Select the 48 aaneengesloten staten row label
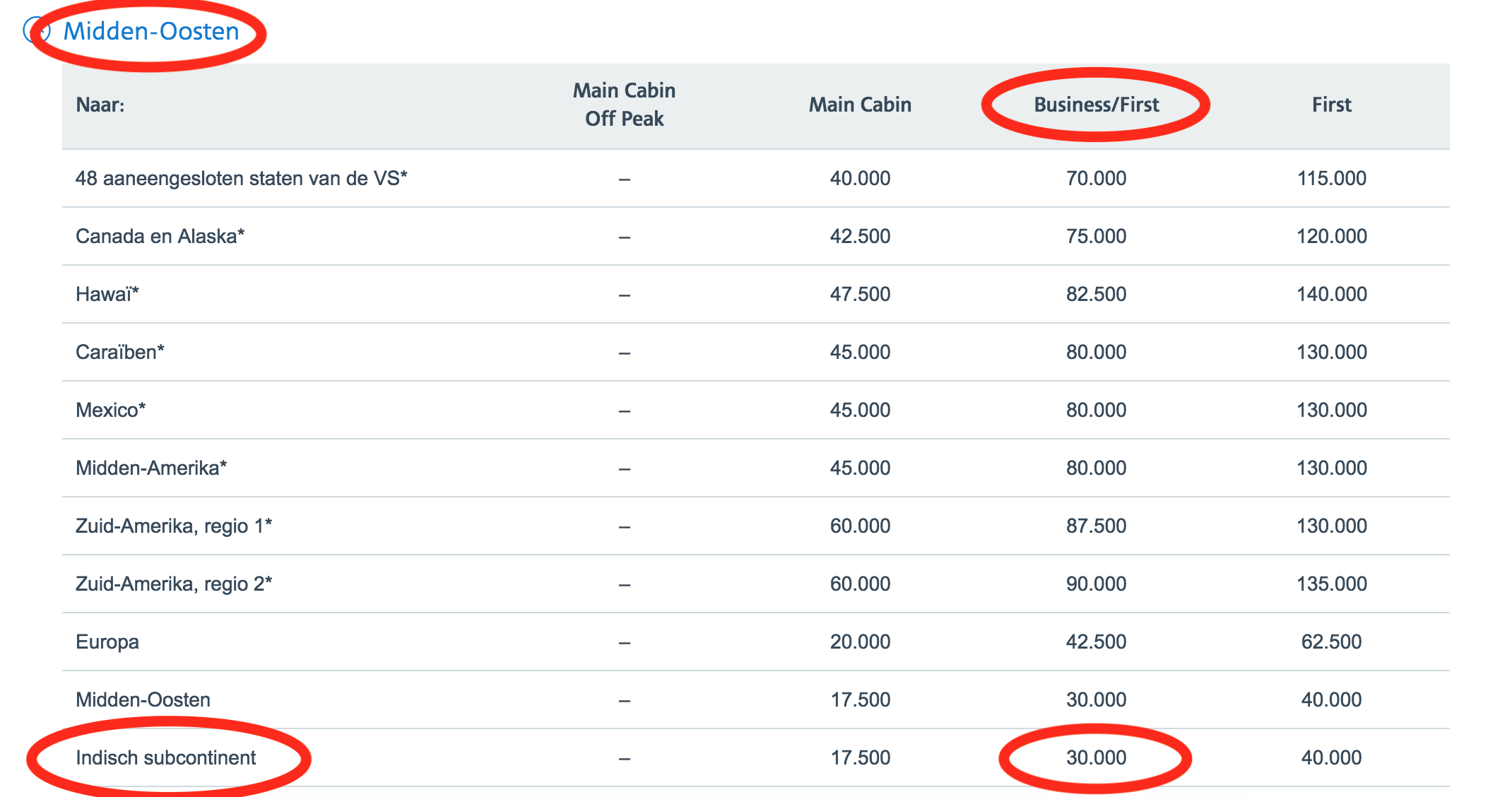 coord(241,178)
